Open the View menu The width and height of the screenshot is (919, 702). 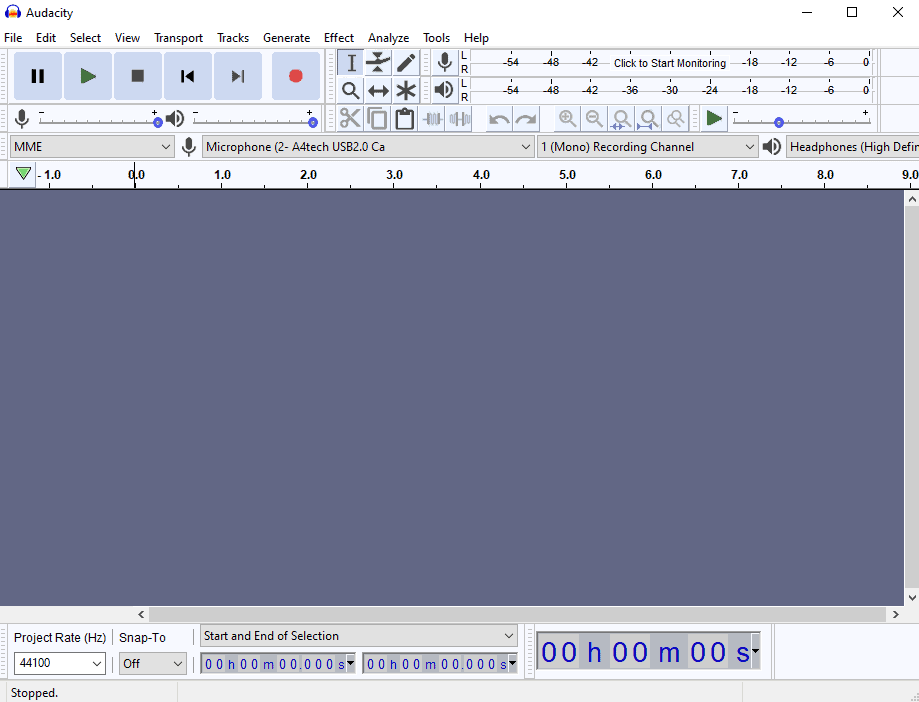pyautogui.click(x=127, y=38)
